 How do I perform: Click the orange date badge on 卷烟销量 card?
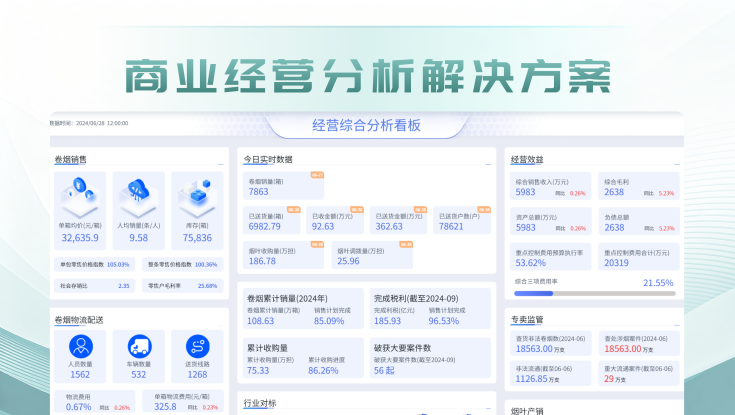click(x=317, y=175)
